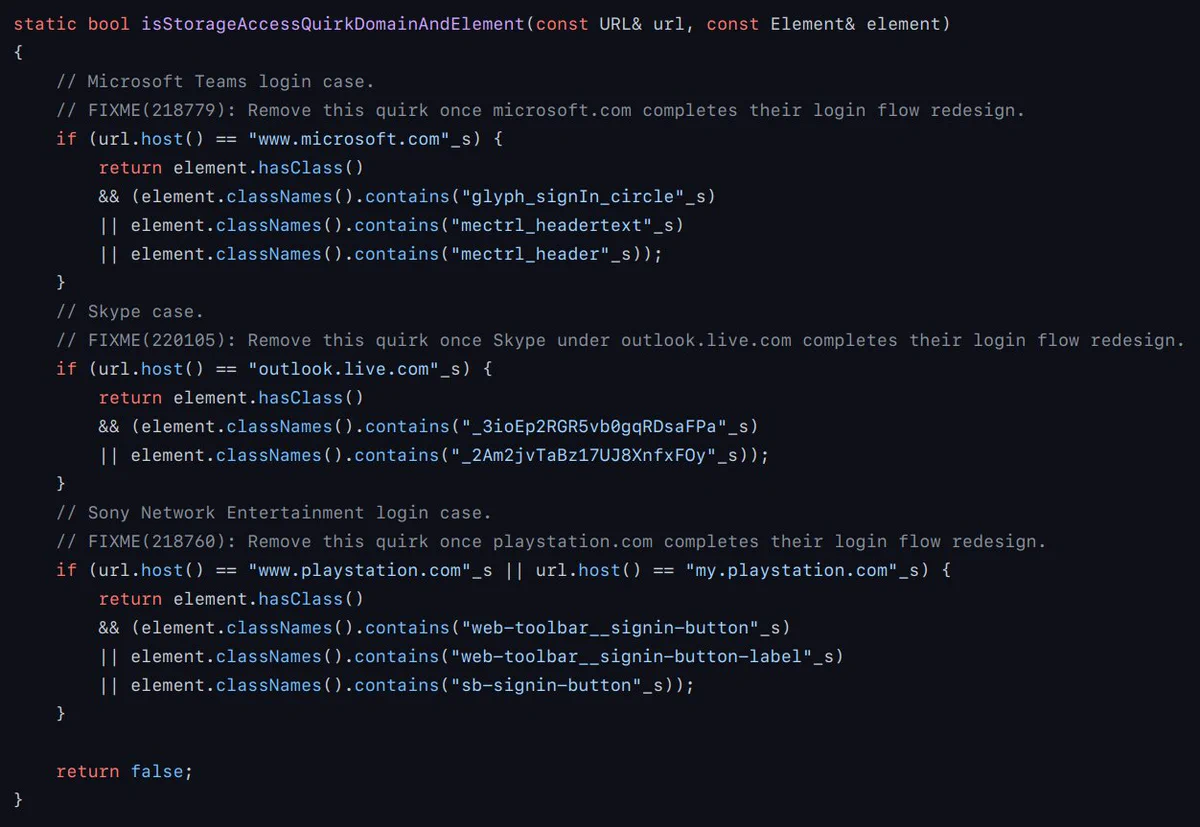This screenshot has height=827, width=1200.
Task: Click the "const Element& element" parameter
Action: pyautogui.click(x=824, y=23)
